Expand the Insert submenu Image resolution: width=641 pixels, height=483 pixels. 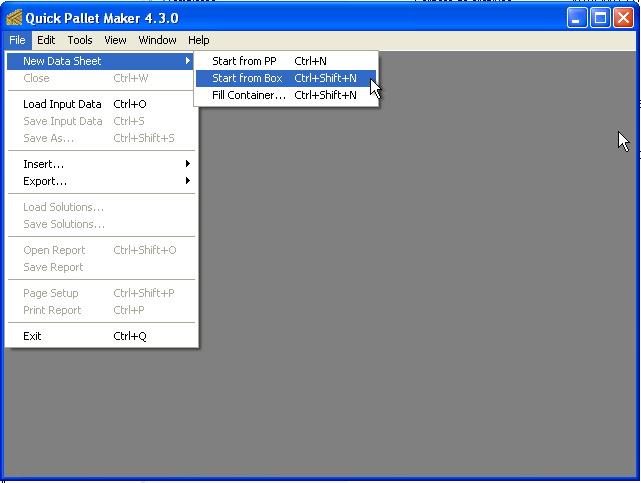pyautogui.click(x=100, y=164)
